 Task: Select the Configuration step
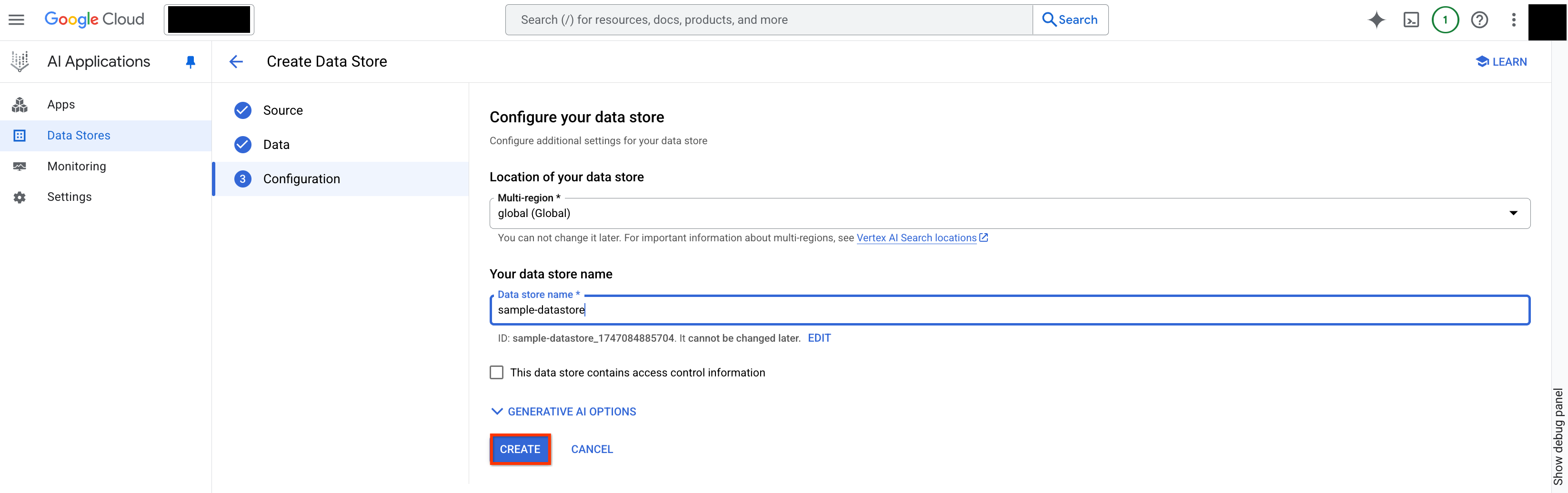(302, 178)
